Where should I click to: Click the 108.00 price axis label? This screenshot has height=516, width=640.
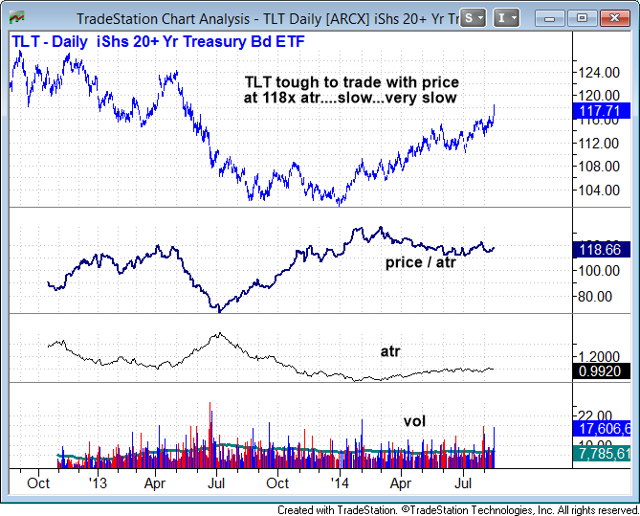tap(599, 166)
